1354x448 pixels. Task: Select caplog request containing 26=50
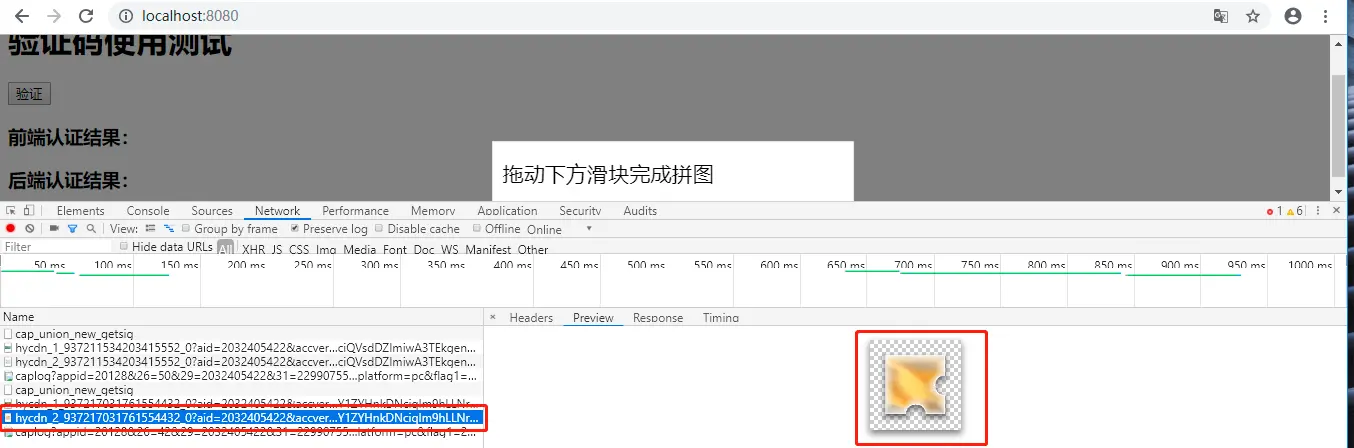(242, 375)
